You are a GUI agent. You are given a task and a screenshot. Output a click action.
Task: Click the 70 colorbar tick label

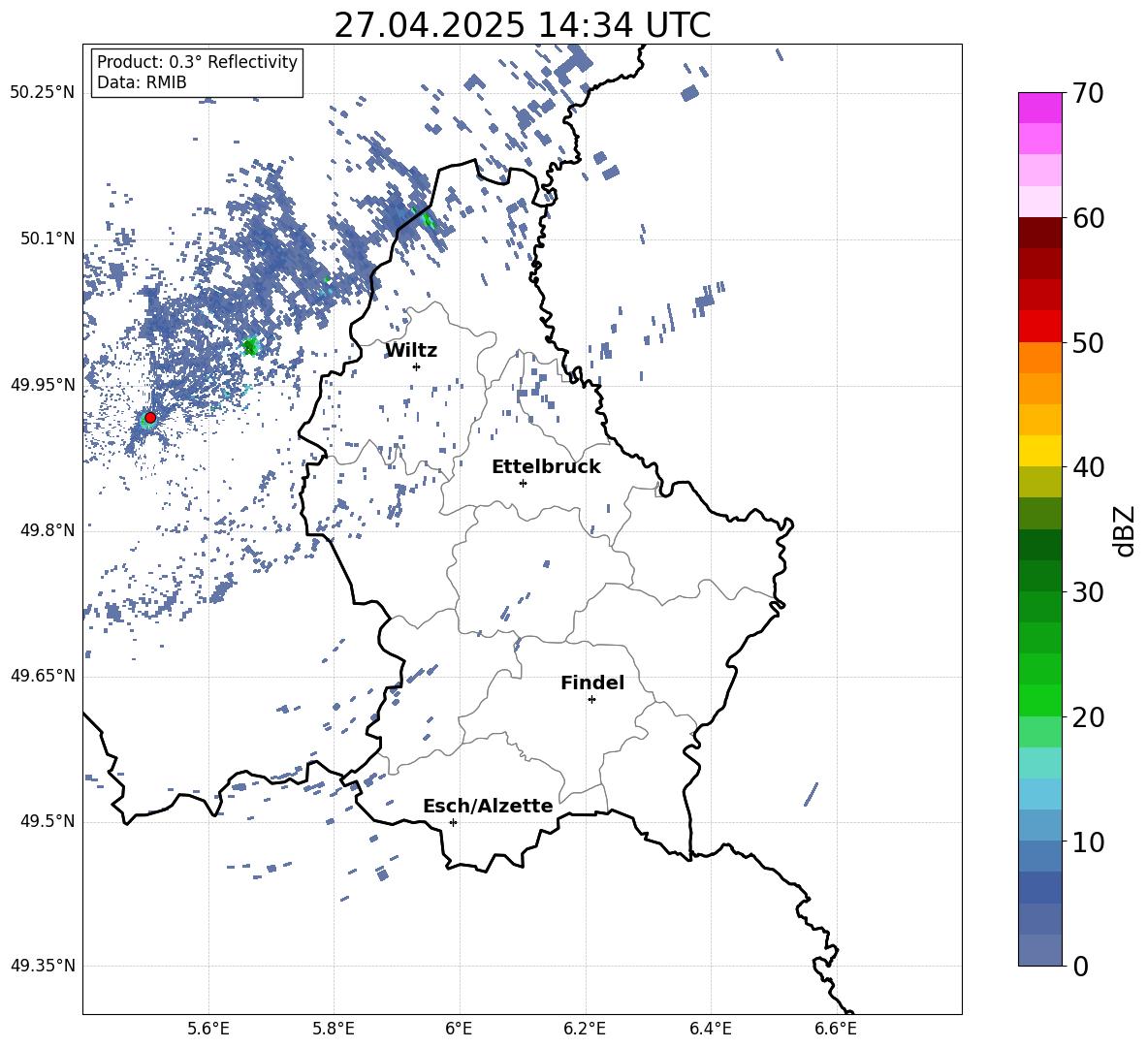[x=1089, y=94]
